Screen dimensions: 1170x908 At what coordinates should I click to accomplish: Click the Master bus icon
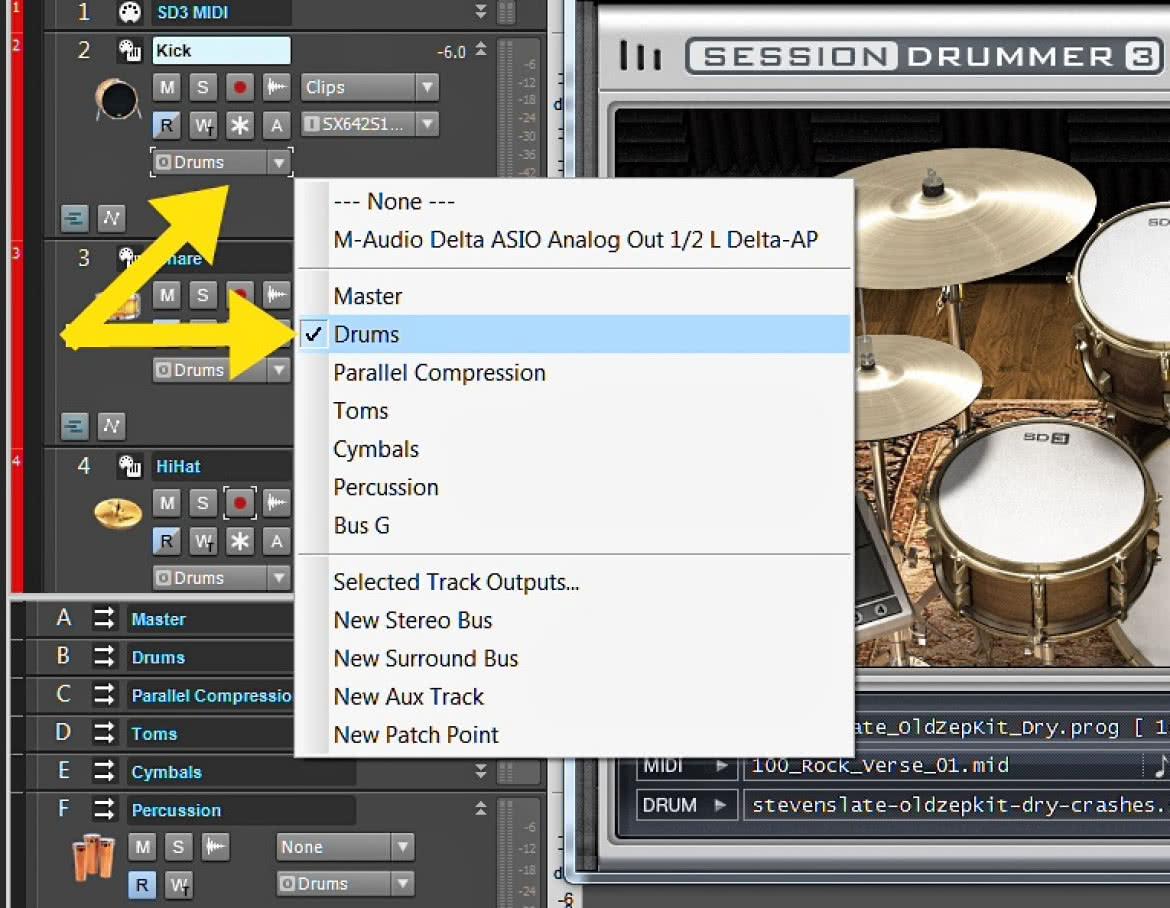[104, 618]
